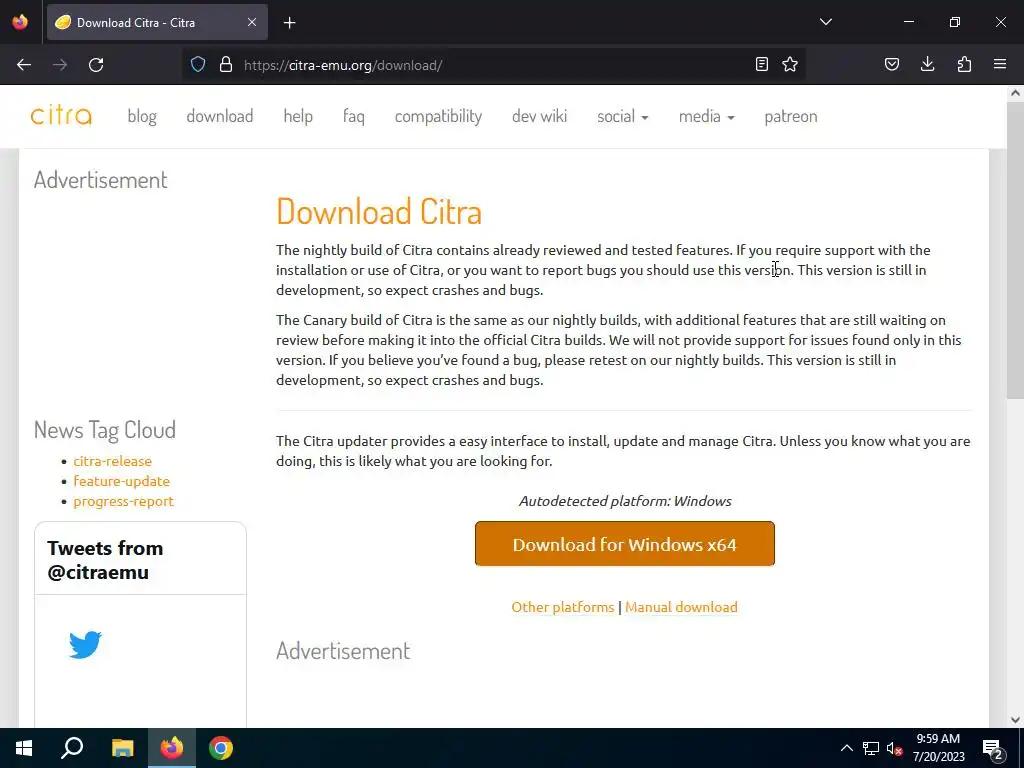
Task: Open the Other platforms link
Action: point(563,607)
